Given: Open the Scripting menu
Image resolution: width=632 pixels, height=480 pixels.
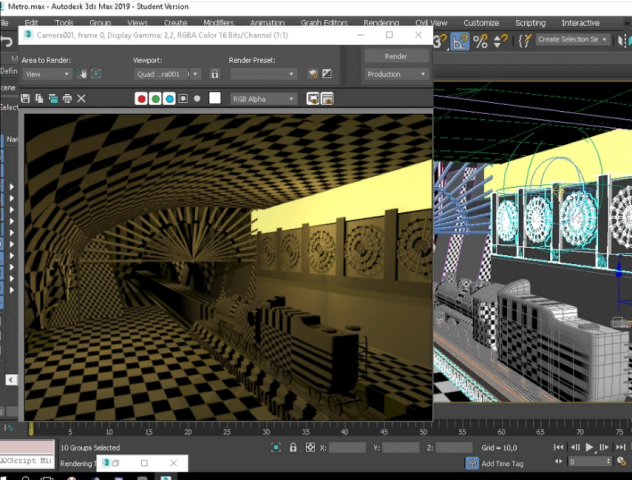Looking at the screenshot, I should (530, 23).
